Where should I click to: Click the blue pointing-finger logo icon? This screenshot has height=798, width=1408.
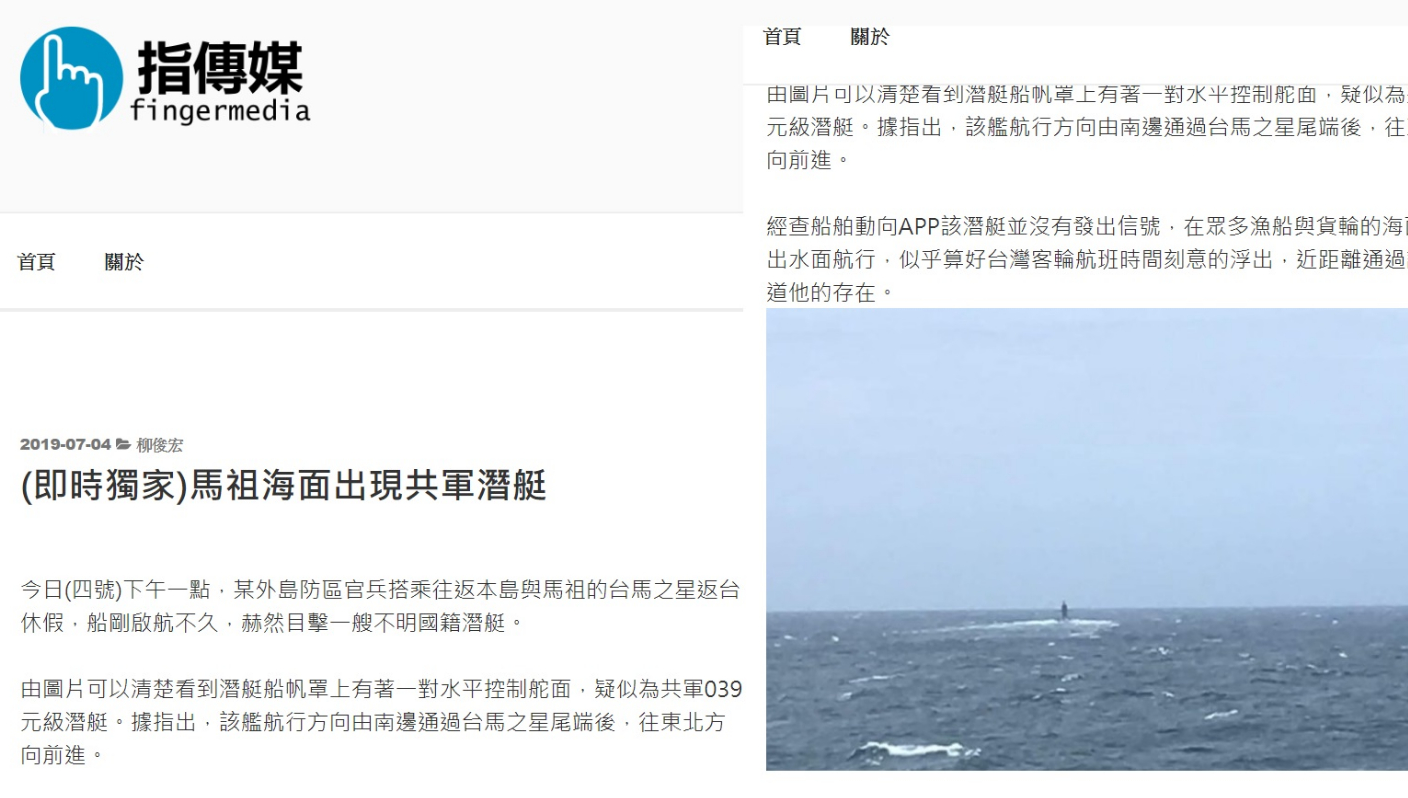pos(71,78)
